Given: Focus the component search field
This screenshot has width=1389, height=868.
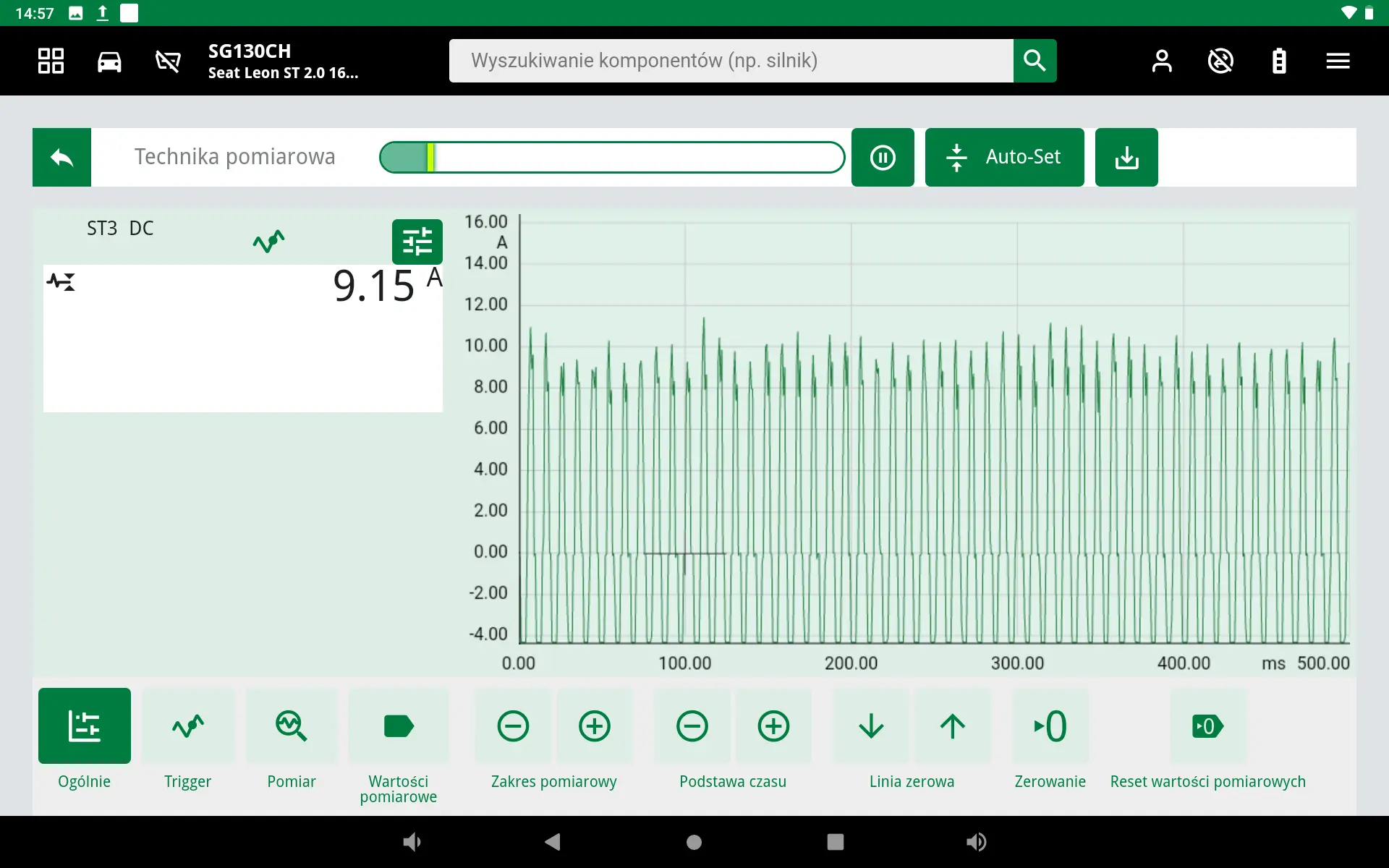Looking at the screenshot, I should [x=731, y=61].
